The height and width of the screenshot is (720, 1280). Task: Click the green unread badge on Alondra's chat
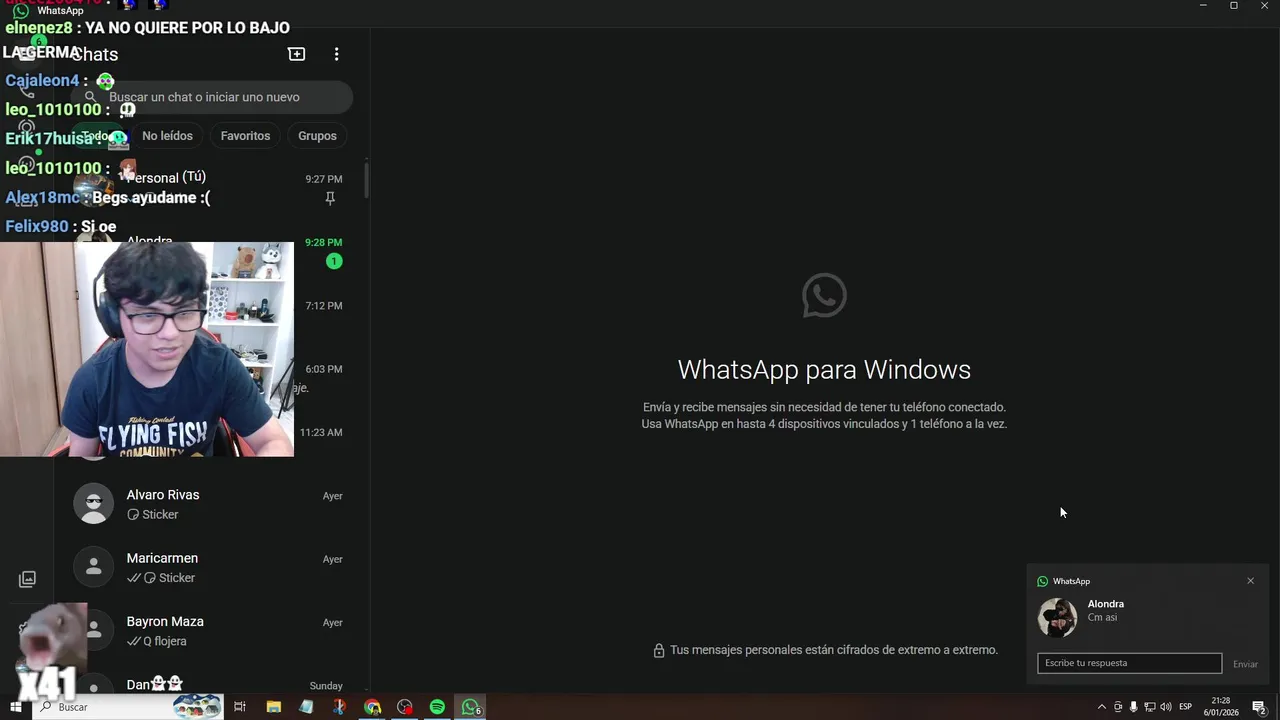pyautogui.click(x=334, y=261)
